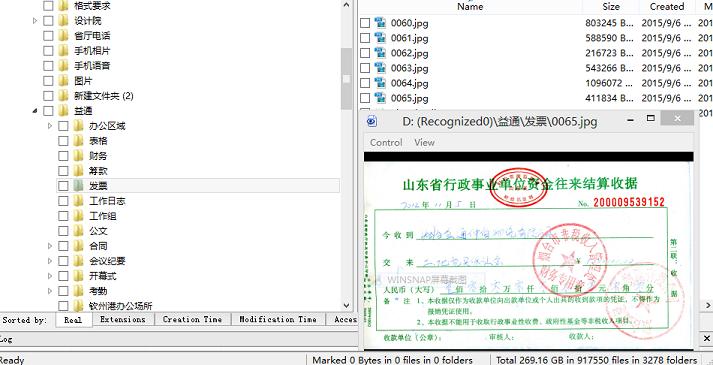Click the 0062.jpg image file icon
The height and width of the screenshot is (365, 713).
coord(380,52)
